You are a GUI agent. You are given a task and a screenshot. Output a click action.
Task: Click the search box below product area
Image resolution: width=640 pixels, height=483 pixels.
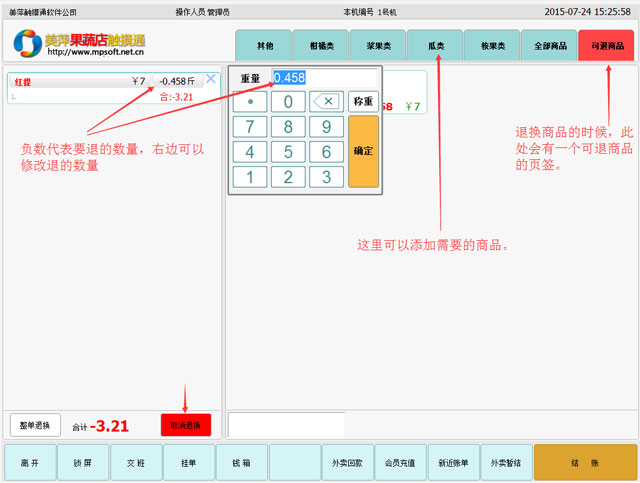pyautogui.click(x=286, y=424)
